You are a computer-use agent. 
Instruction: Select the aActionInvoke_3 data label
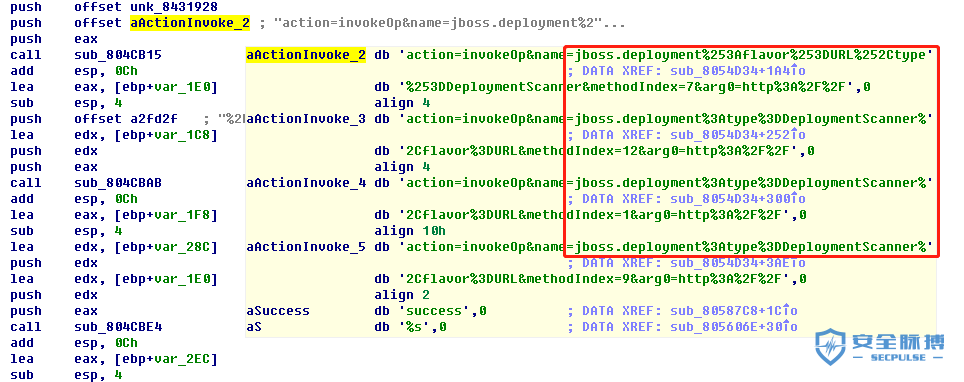coord(306,119)
